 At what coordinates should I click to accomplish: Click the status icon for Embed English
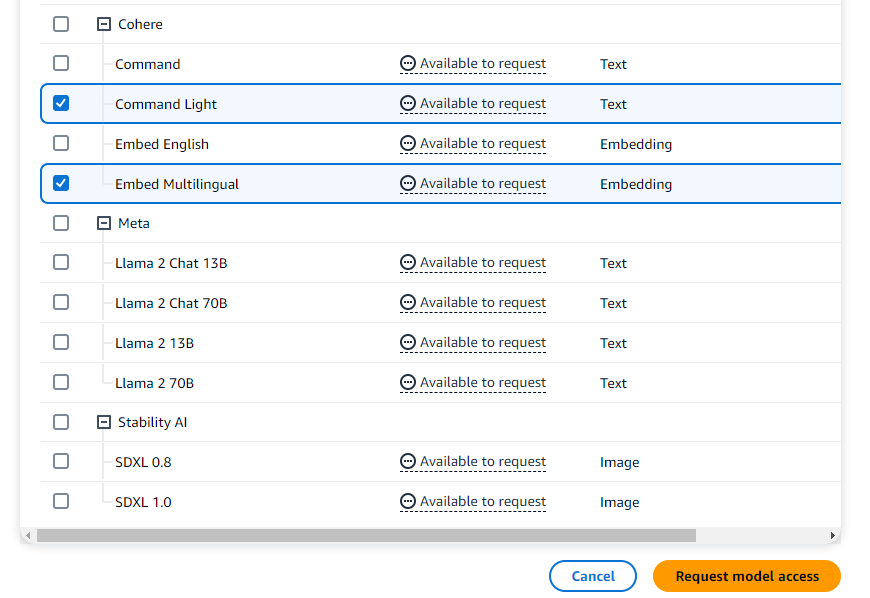pyautogui.click(x=408, y=143)
